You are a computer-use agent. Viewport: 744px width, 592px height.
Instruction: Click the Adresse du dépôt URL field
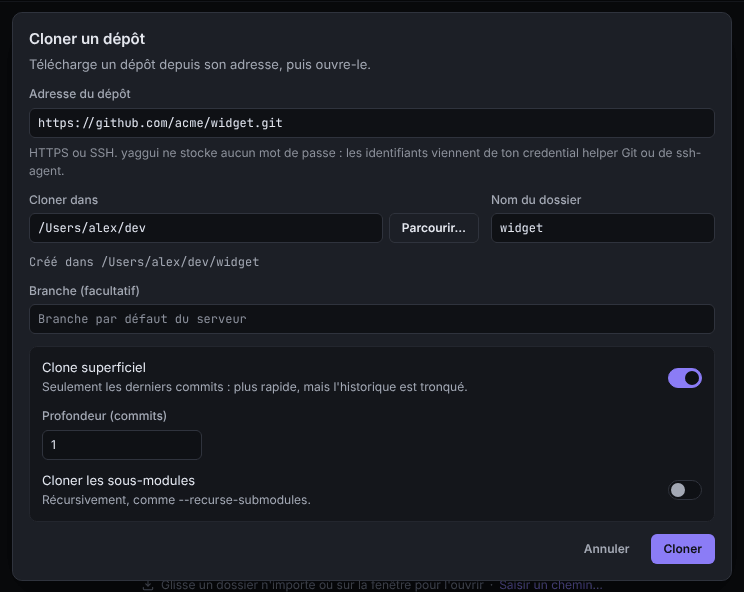point(372,123)
